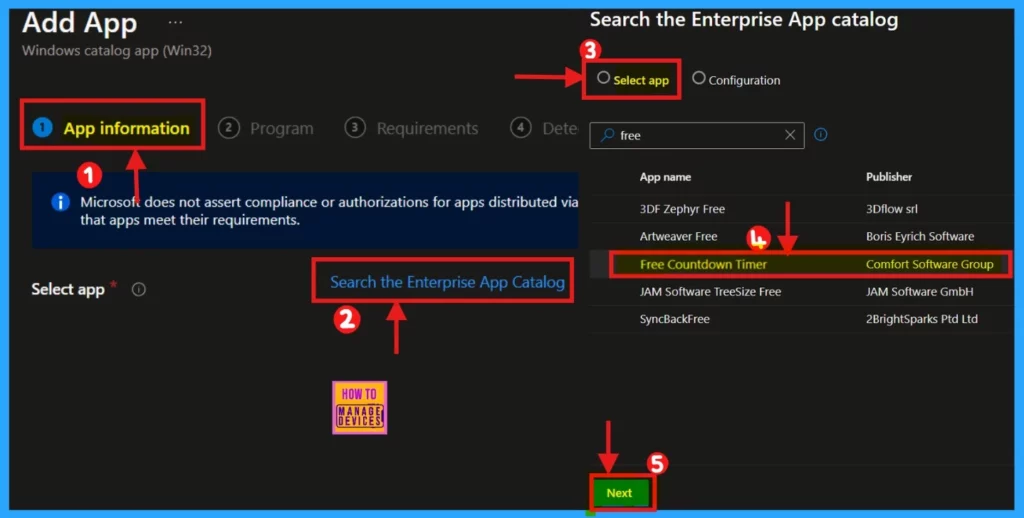
Task: Click the info icon next to search box
Action: pyautogui.click(x=821, y=135)
